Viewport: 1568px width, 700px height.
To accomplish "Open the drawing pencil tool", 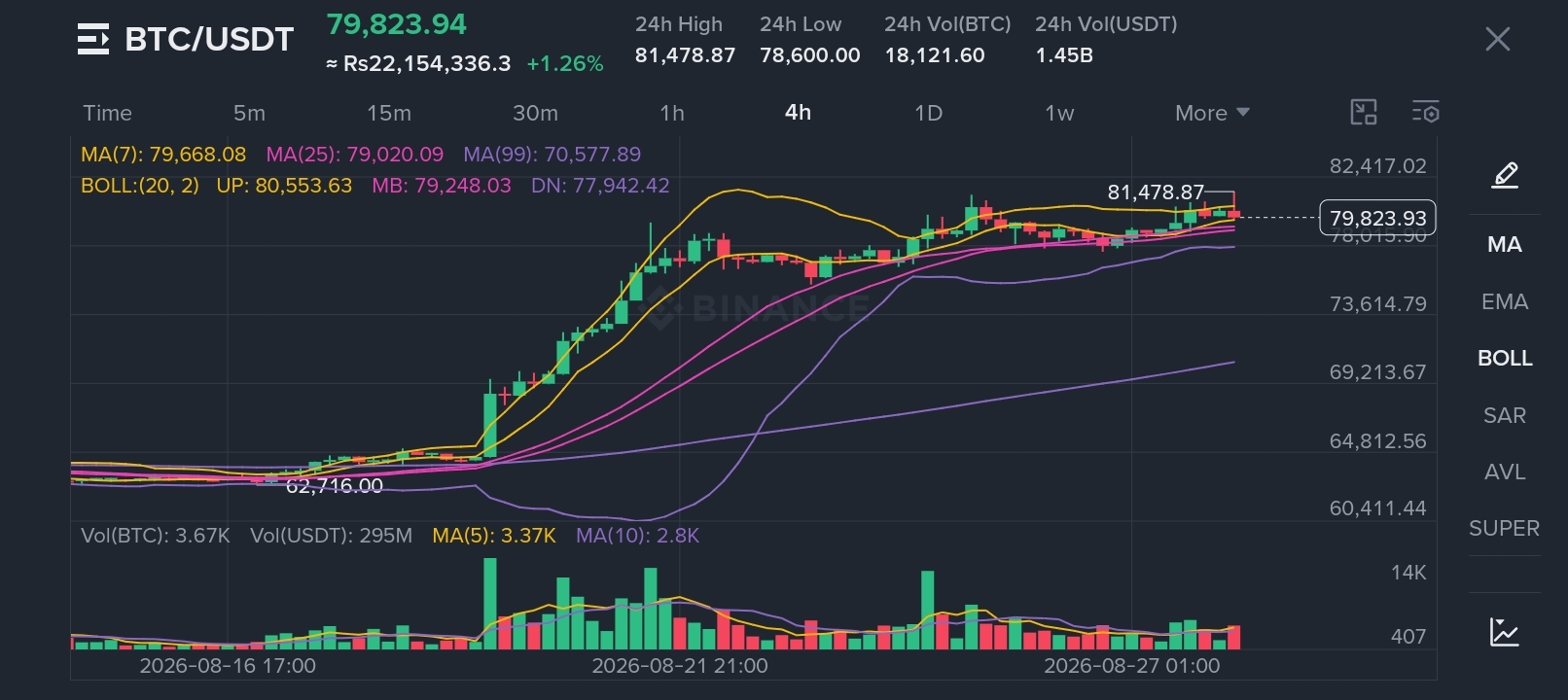I will click(1505, 175).
